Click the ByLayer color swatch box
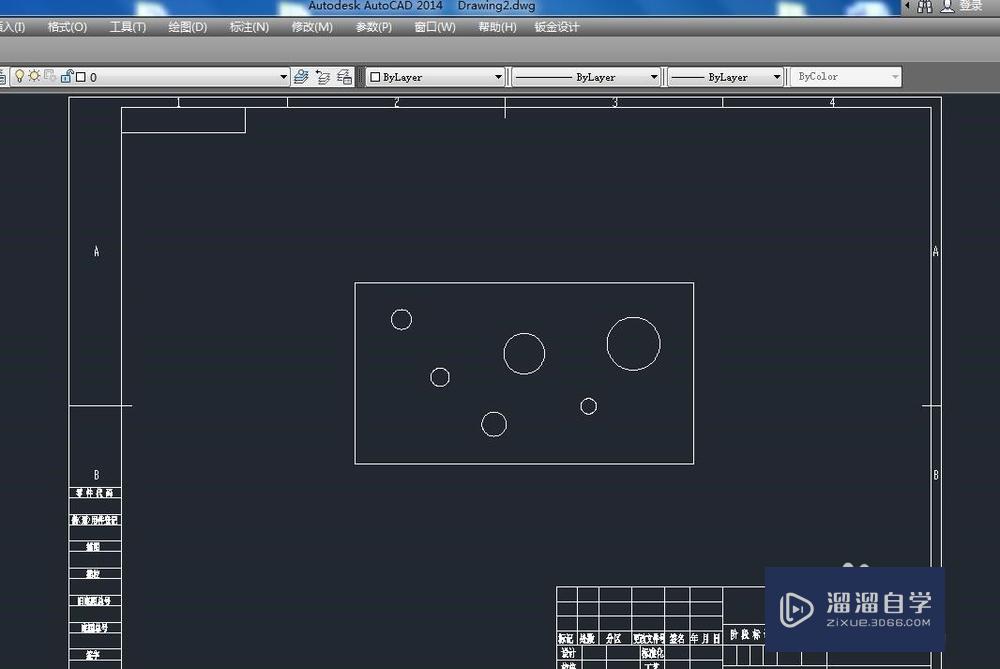Viewport: 1000px width, 669px height. click(375, 77)
